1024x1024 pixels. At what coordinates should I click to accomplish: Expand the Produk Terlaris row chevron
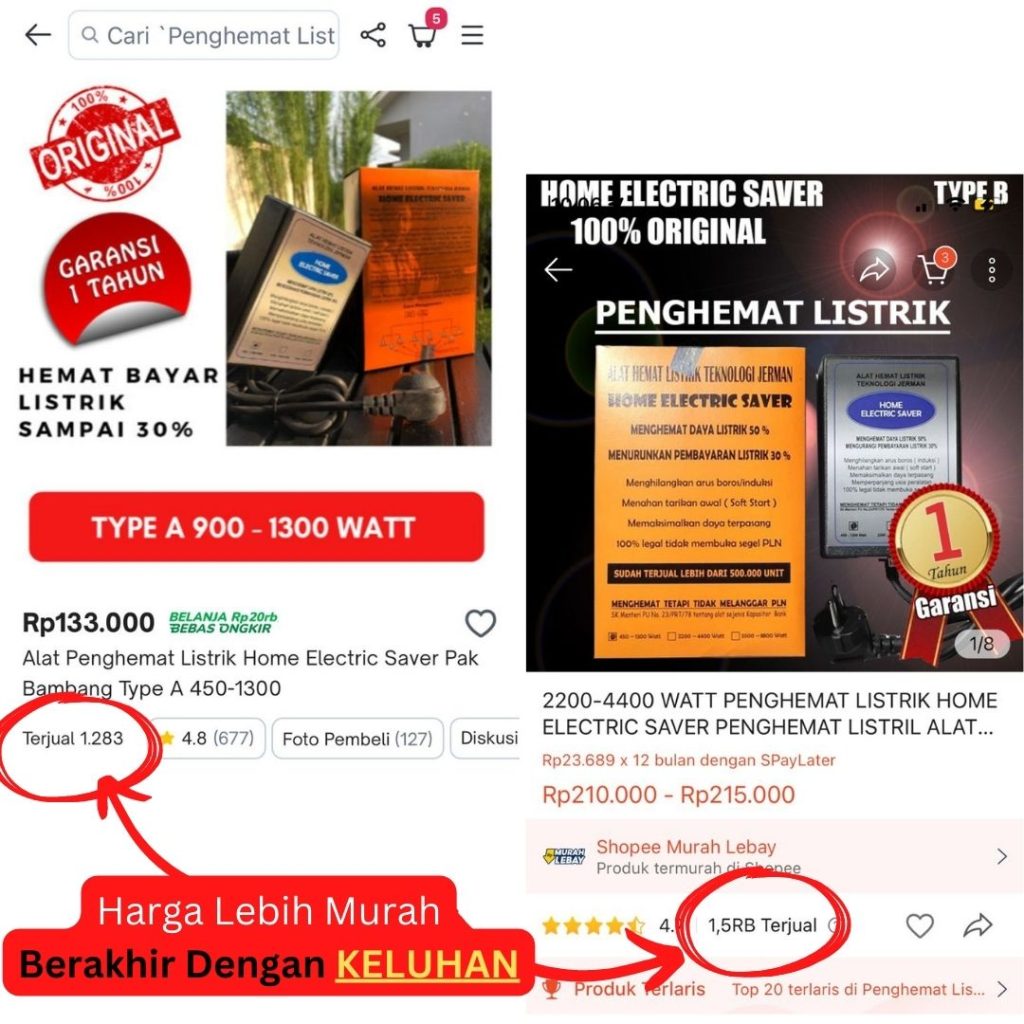coord(1002,989)
